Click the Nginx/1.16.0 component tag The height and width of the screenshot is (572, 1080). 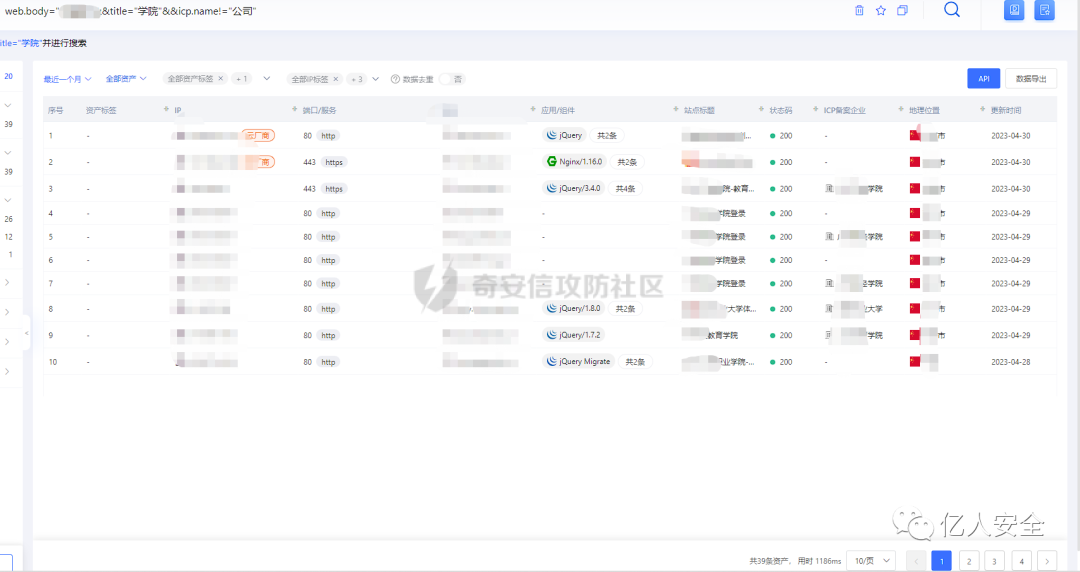575,162
